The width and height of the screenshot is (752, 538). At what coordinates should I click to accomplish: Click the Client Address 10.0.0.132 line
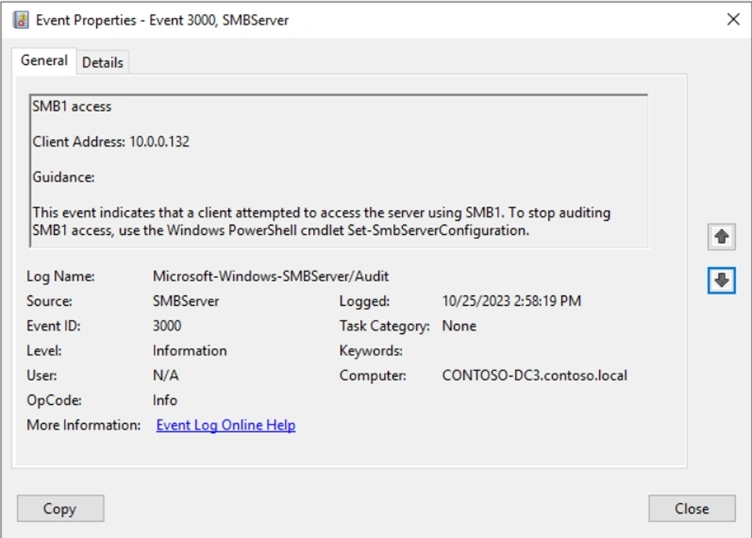(111, 142)
